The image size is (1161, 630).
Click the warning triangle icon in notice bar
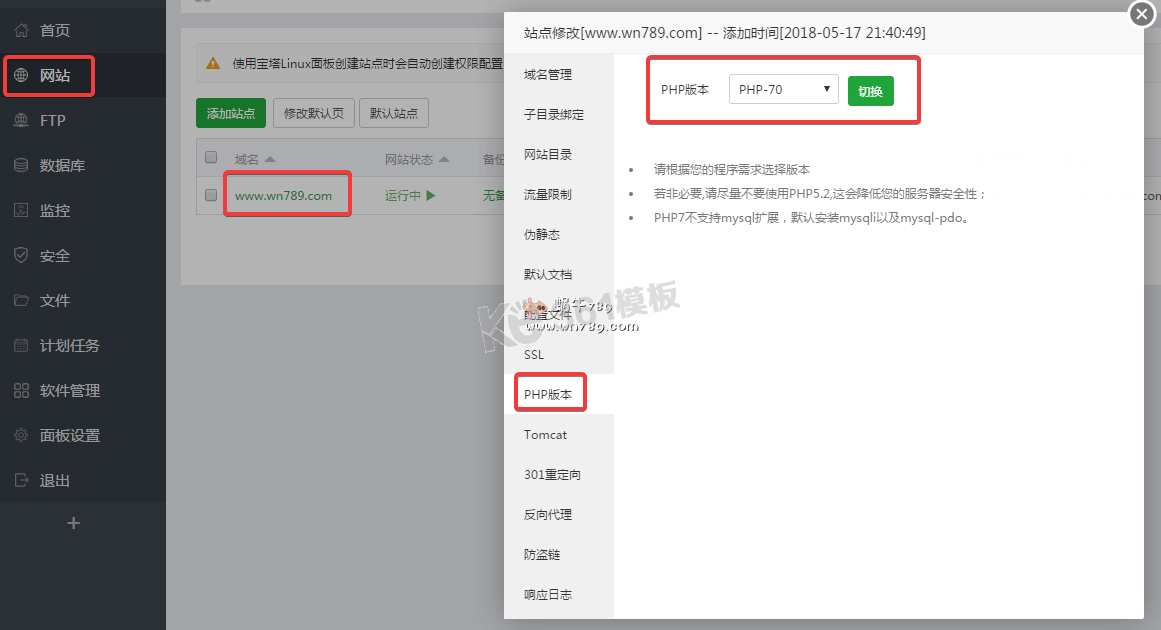213,64
